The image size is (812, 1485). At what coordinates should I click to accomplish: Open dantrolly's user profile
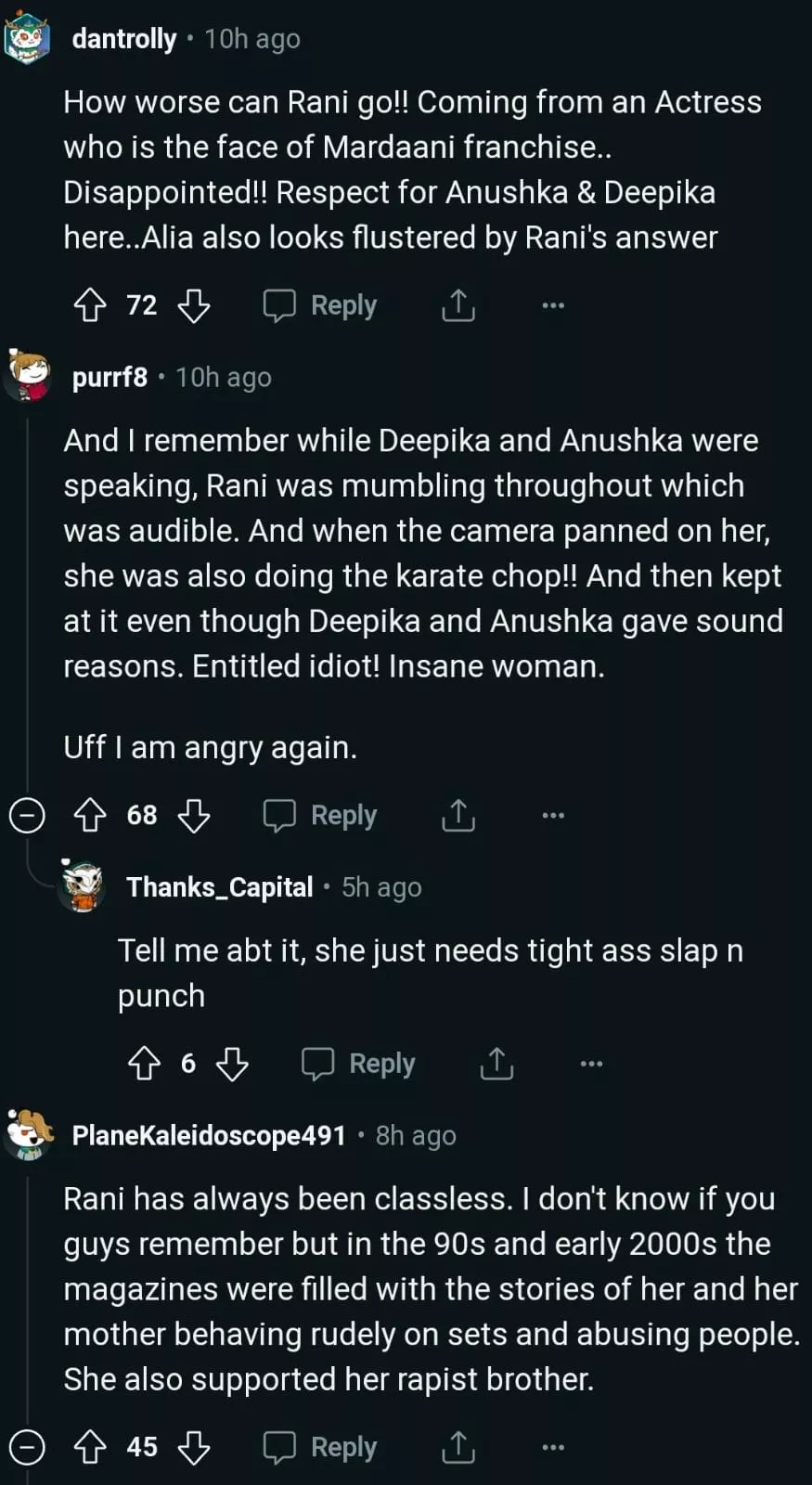tap(123, 39)
